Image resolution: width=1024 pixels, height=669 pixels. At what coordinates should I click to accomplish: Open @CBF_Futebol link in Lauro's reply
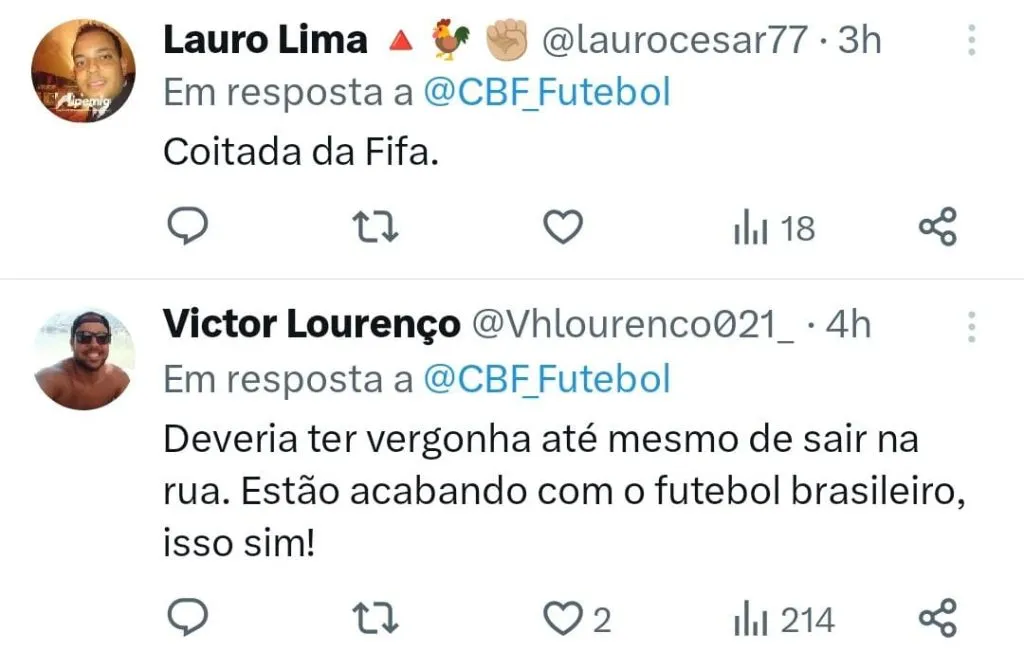[x=547, y=92]
